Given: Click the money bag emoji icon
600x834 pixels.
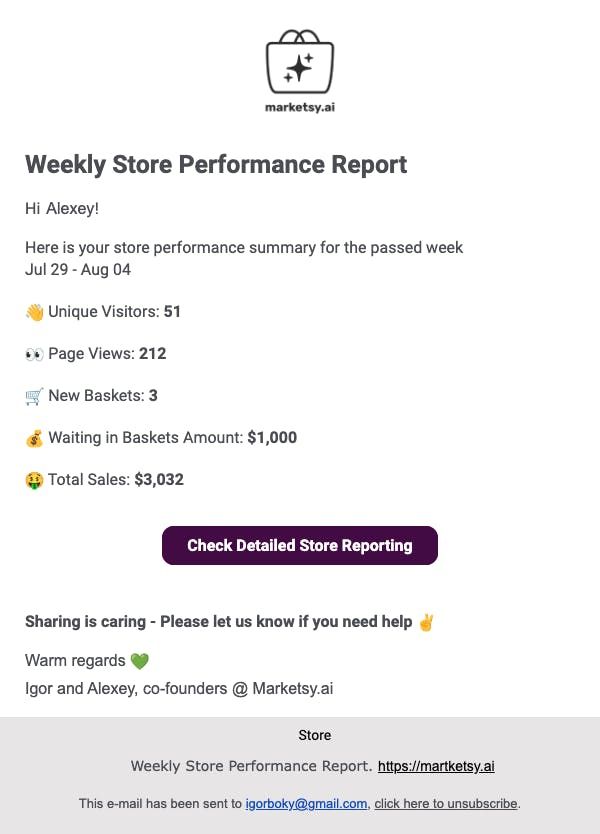Looking at the screenshot, I should pyautogui.click(x=35, y=438).
